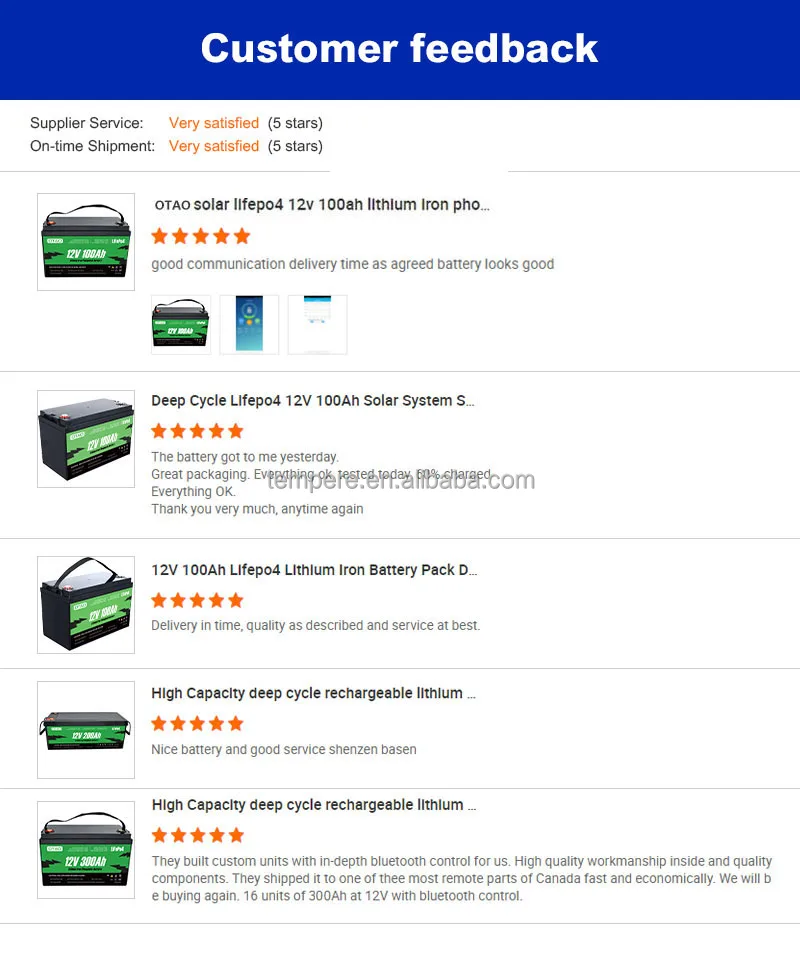The image size is (800, 961).
Task: Click the star rating under Deep Cycle Lifepo4 review
Action: (x=197, y=431)
